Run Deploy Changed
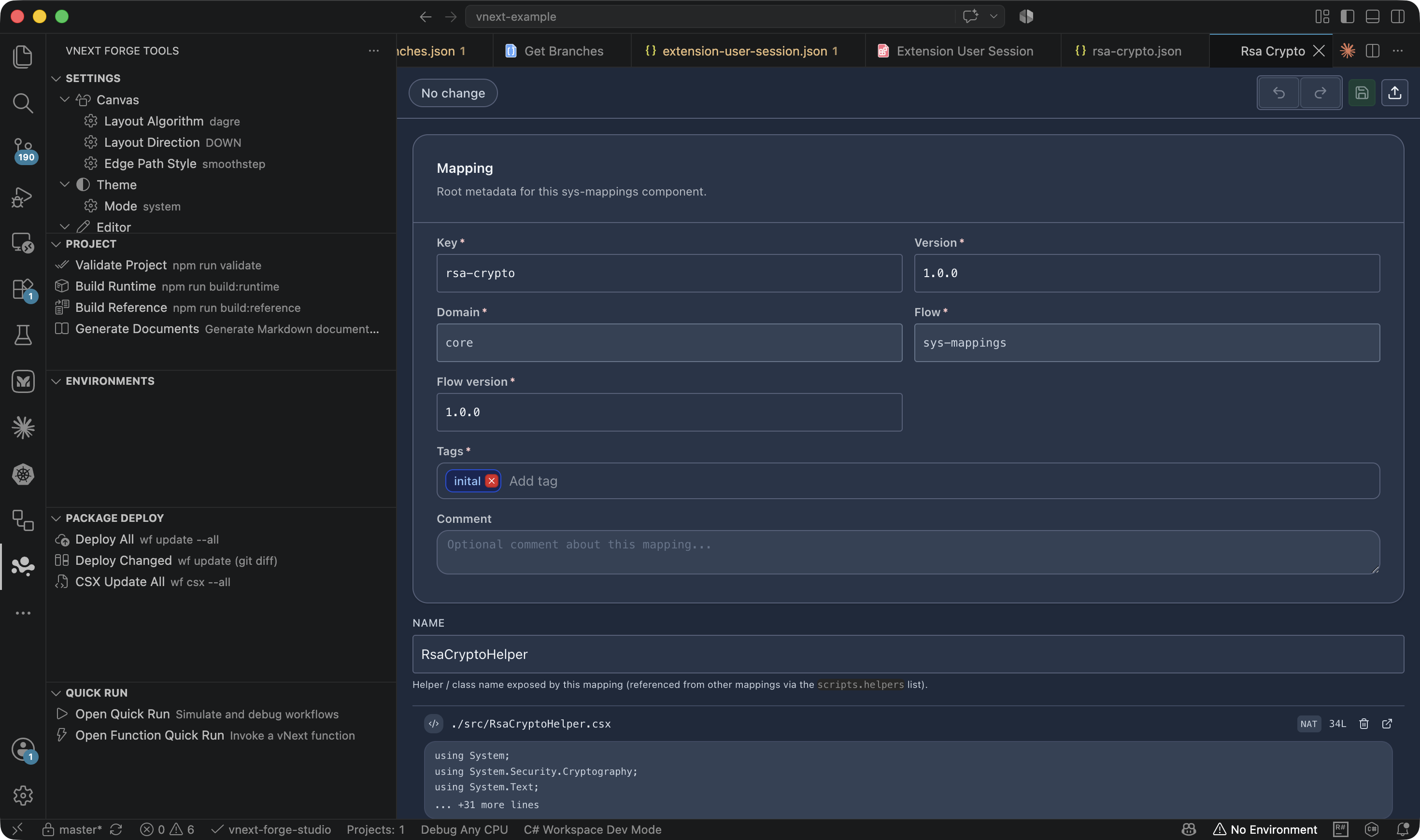Viewport: 1420px width, 840px height. 221,560
